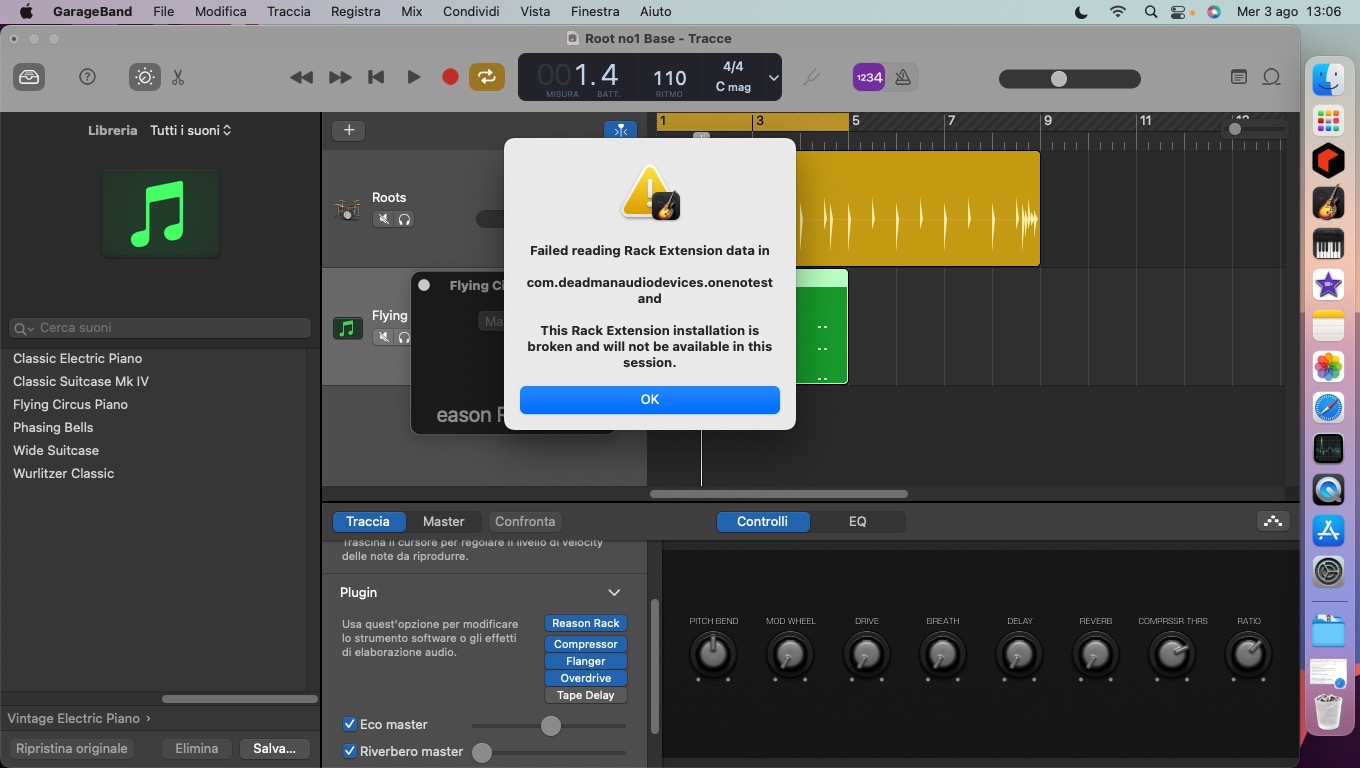1360x768 pixels.
Task: Select Phasing Bells sound
Action: tap(53, 427)
